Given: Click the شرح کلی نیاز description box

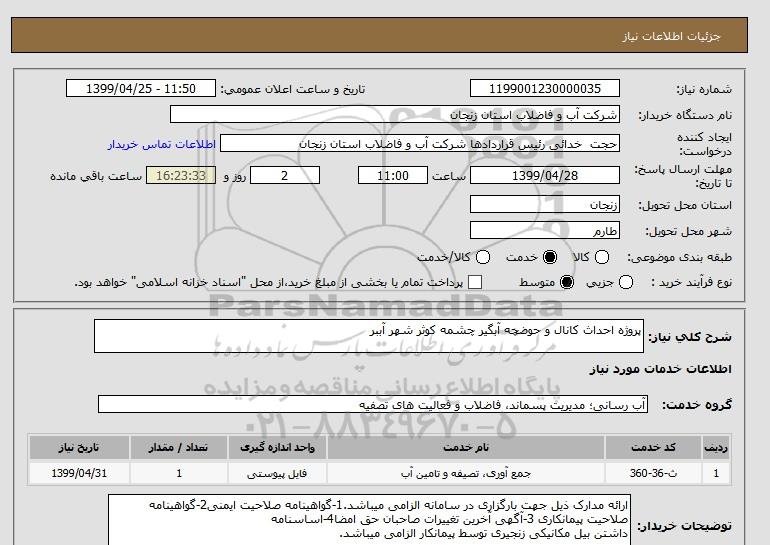Looking at the screenshot, I should (369, 336).
